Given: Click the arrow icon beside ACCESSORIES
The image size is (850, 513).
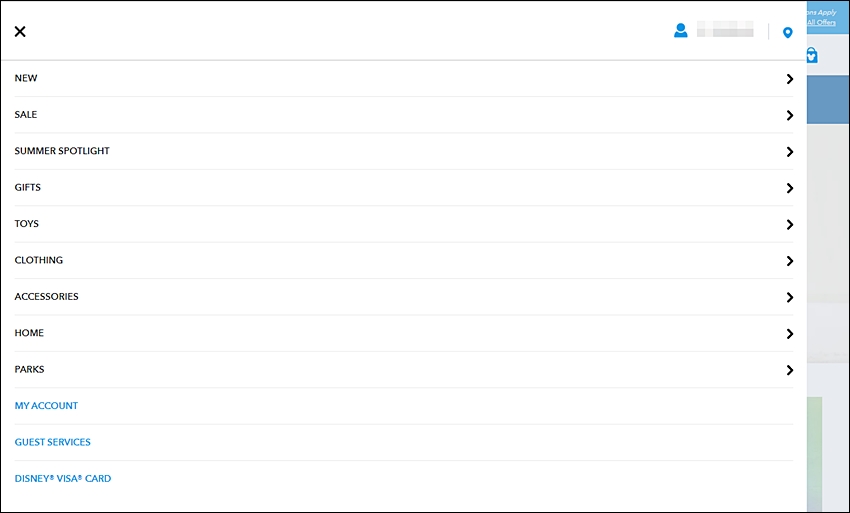Looking at the screenshot, I should tap(790, 297).
